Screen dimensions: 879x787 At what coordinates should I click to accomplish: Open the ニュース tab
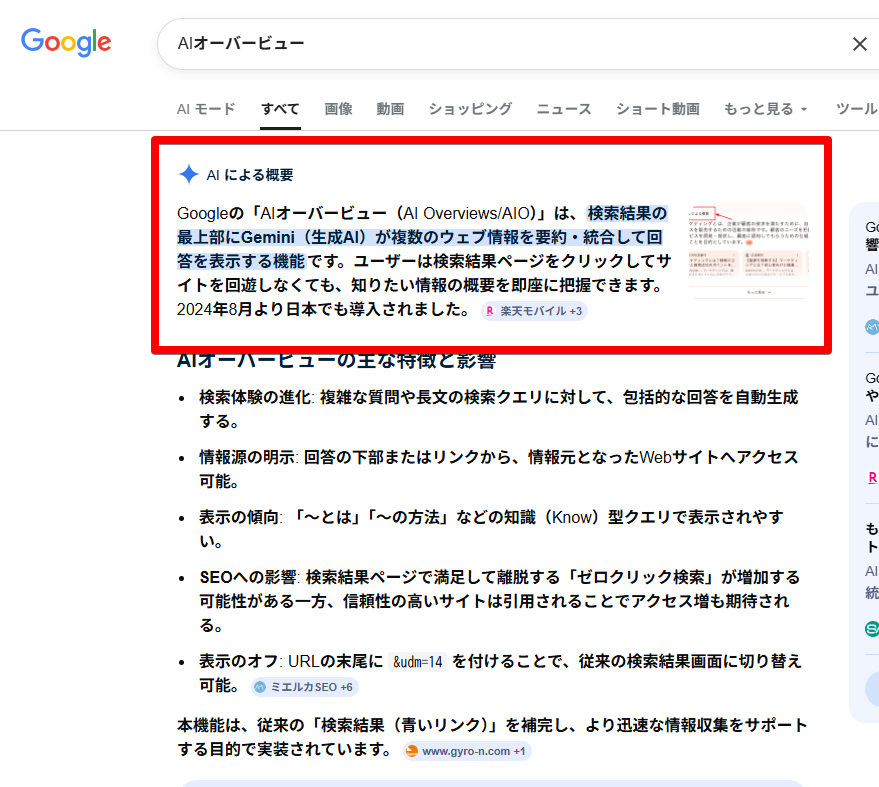coord(564,109)
